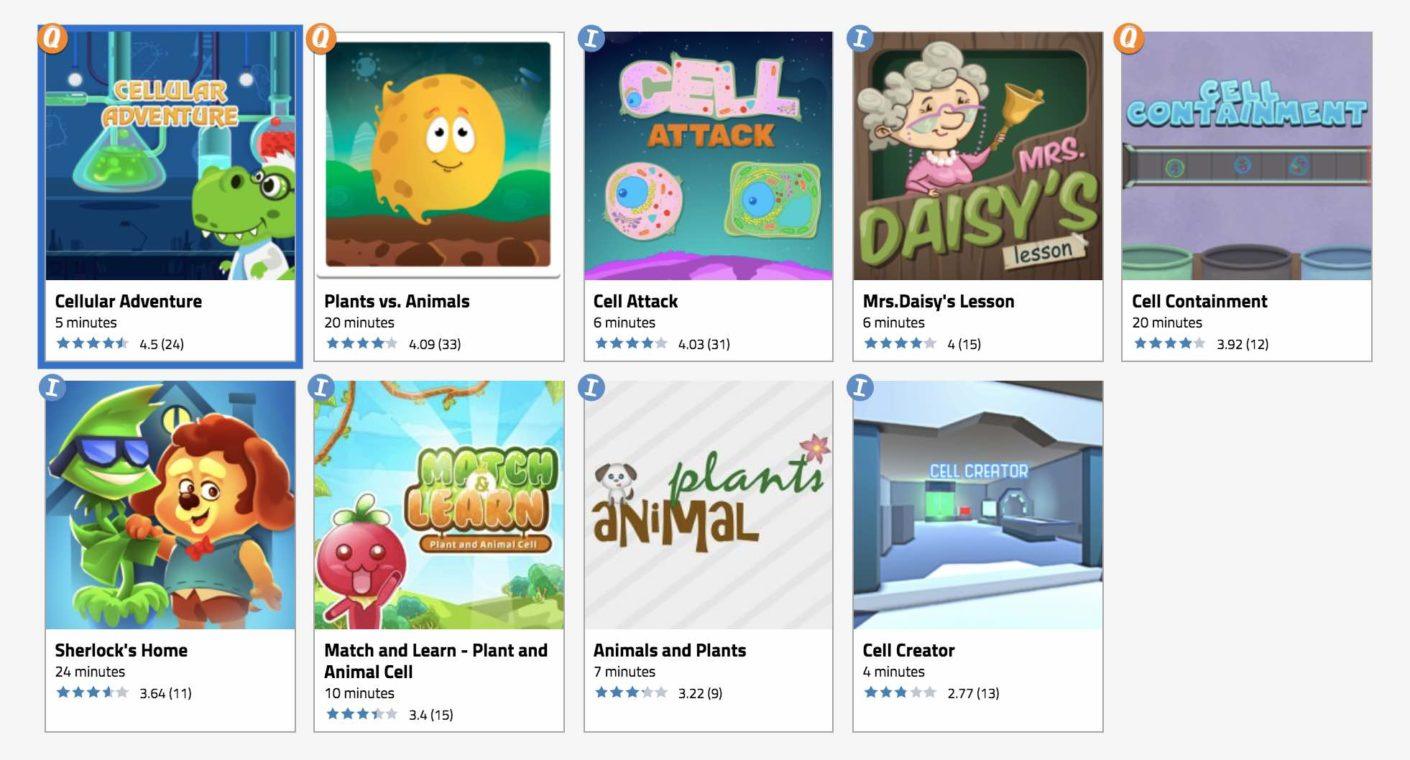Screen dimensions: 1410x760
Task: Click the I badge on Sherlock's Home
Action: coord(53,387)
